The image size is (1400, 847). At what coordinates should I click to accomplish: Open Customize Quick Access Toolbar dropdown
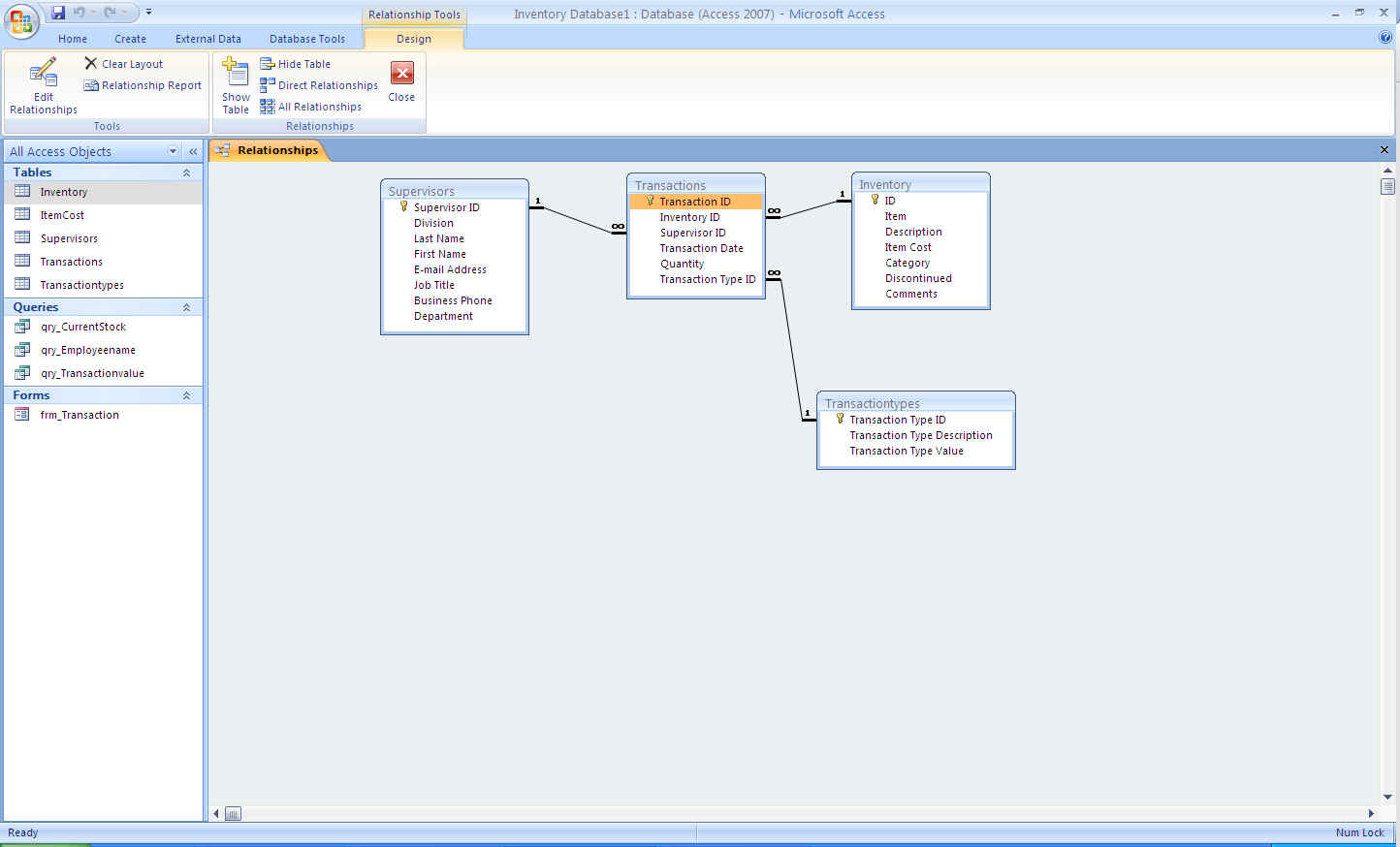pyautogui.click(x=148, y=13)
